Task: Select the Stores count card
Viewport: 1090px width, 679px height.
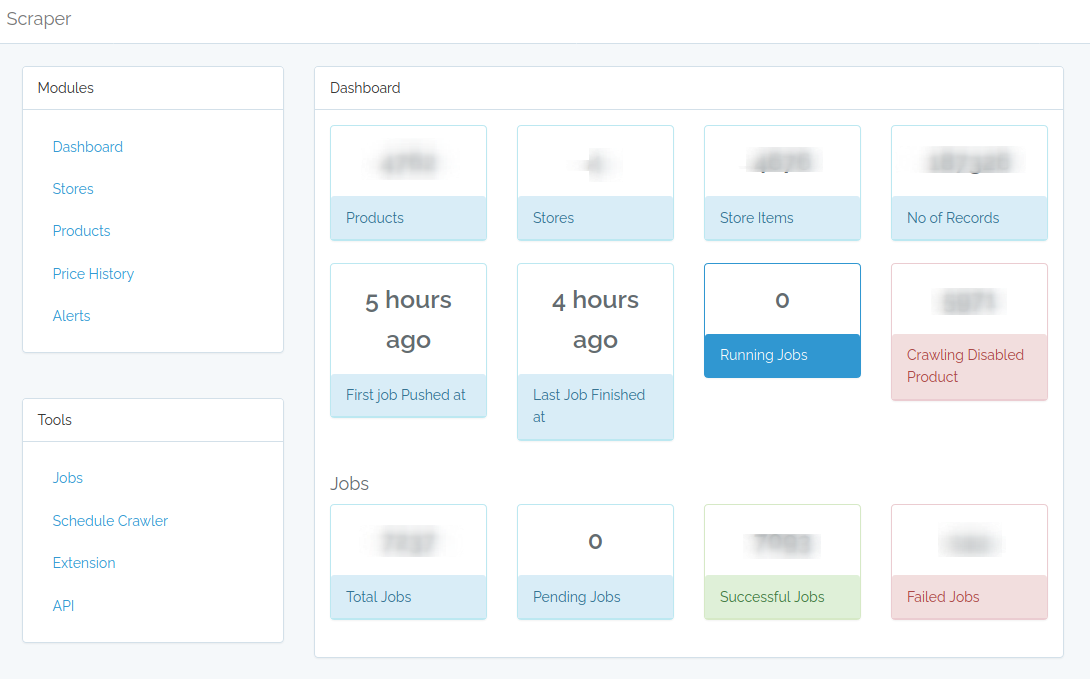Action: pyautogui.click(x=595, y=183)
